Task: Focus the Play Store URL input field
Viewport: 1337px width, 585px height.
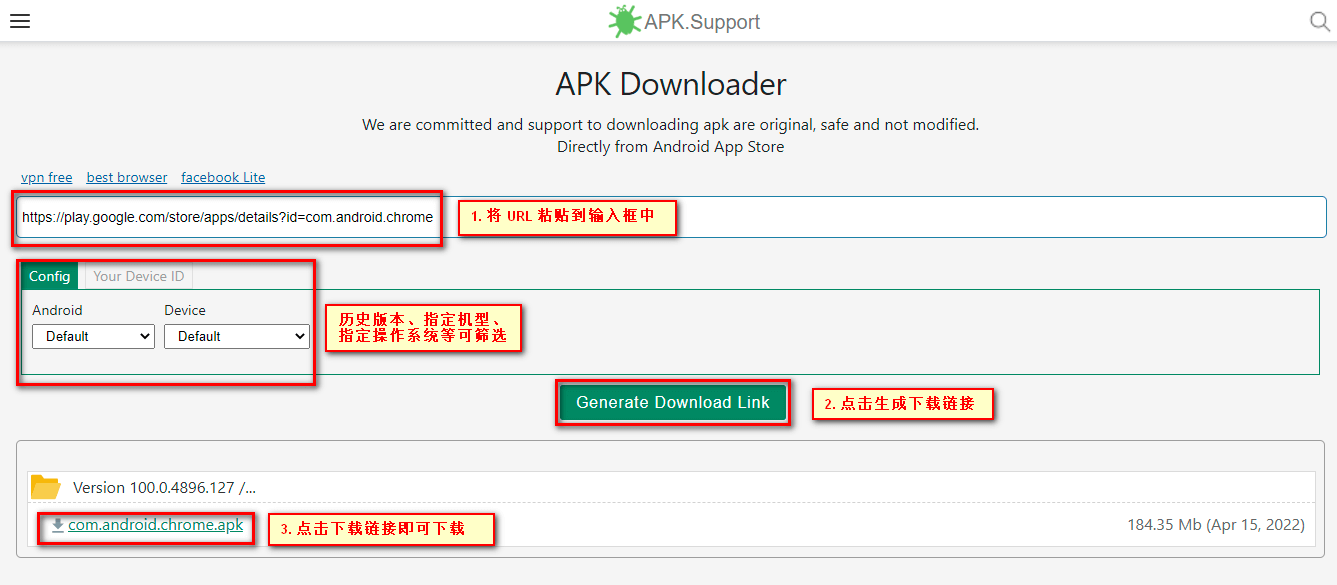Action: [x=800, y=217]
